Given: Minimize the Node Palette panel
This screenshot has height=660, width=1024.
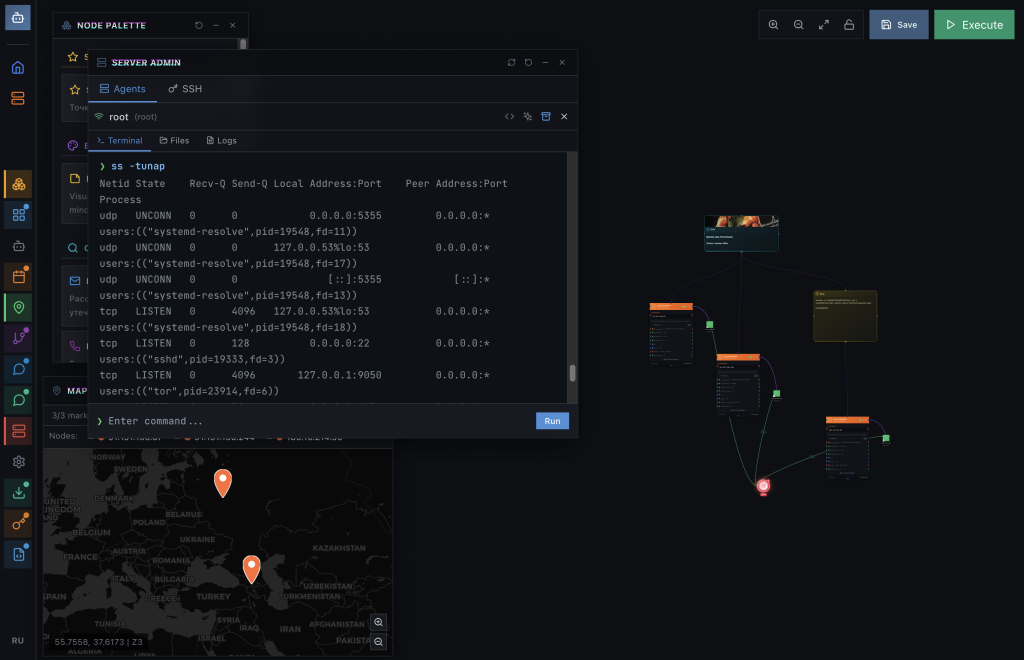Looking at the screenshot, I should pos(216,25).
